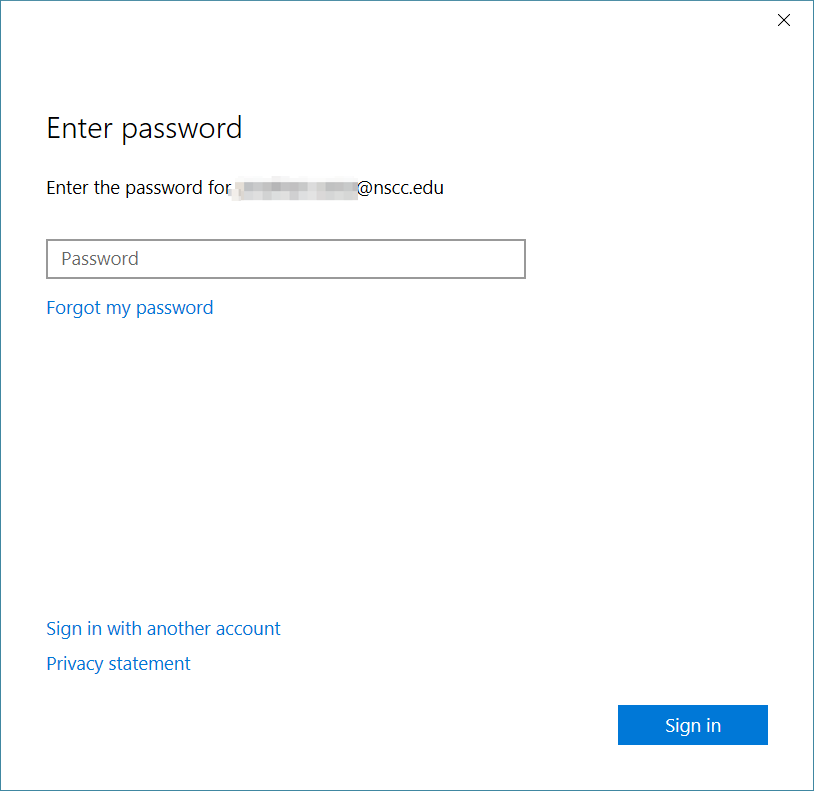
Task: Open Privacy statement link near bottom
Action: [118, 664]
